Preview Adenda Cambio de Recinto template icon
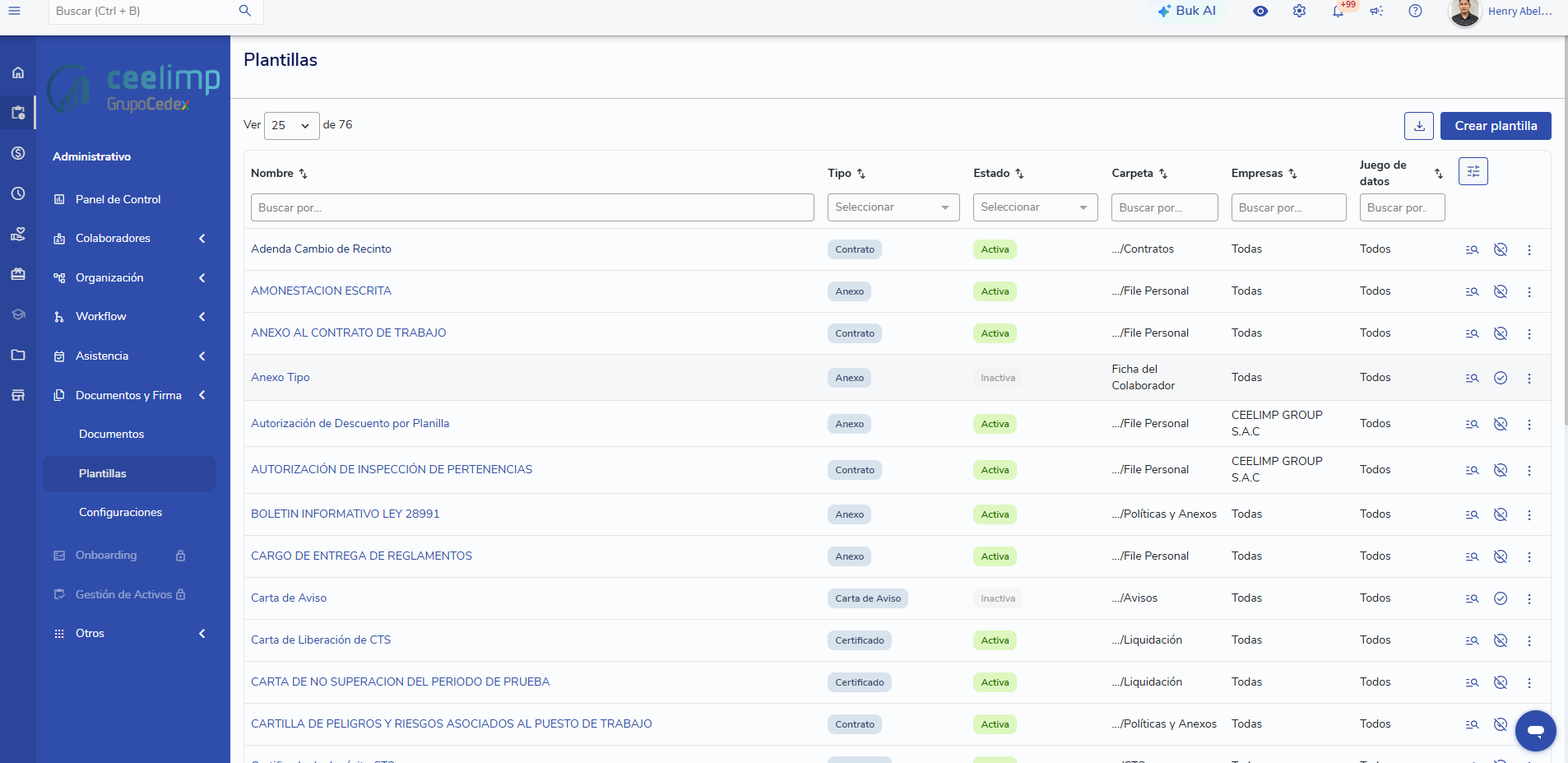This screenshot has height=763, width=1568. pyautogui.click(x=1473, y=249)
